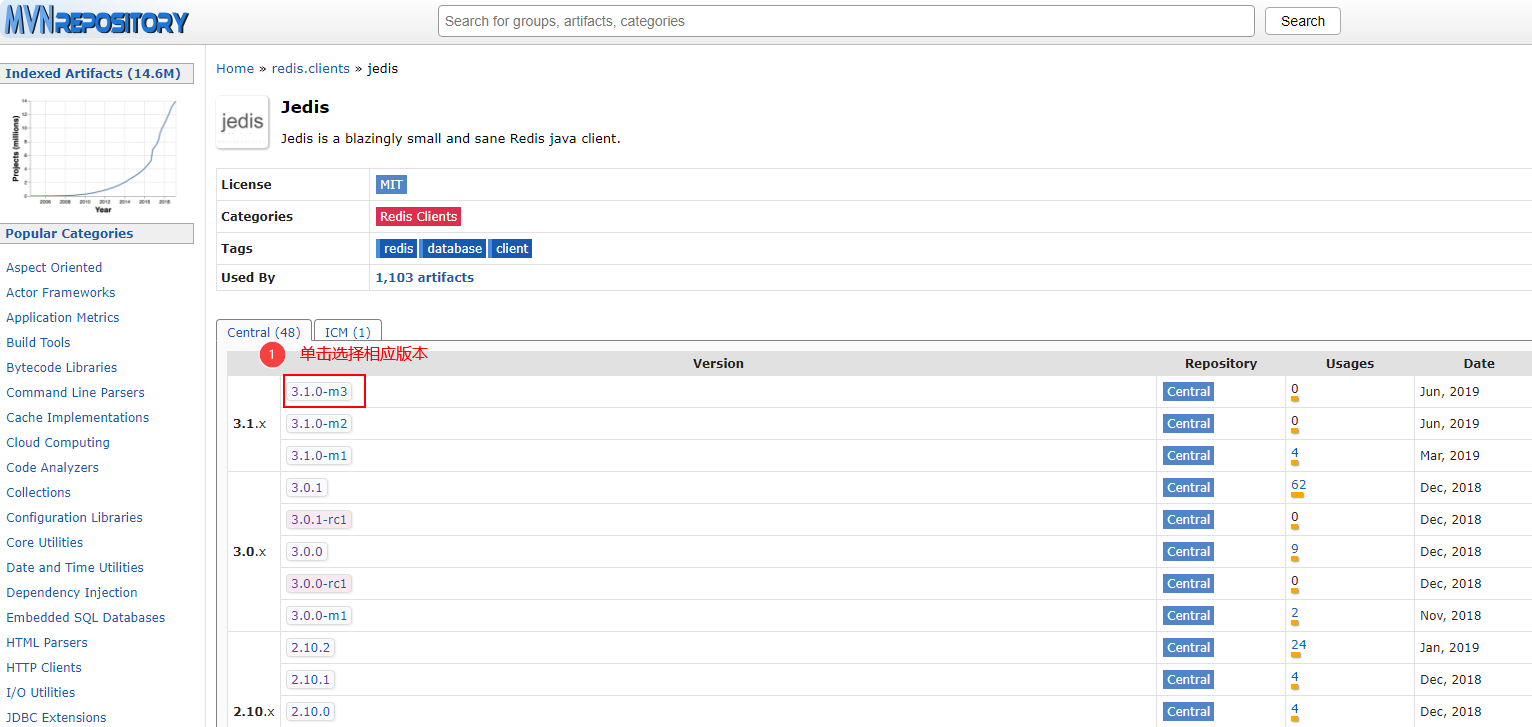The height and width of the screenshot is (727, 1532).
Task: Click the MvnRepository logo
Action: (95, 20)
